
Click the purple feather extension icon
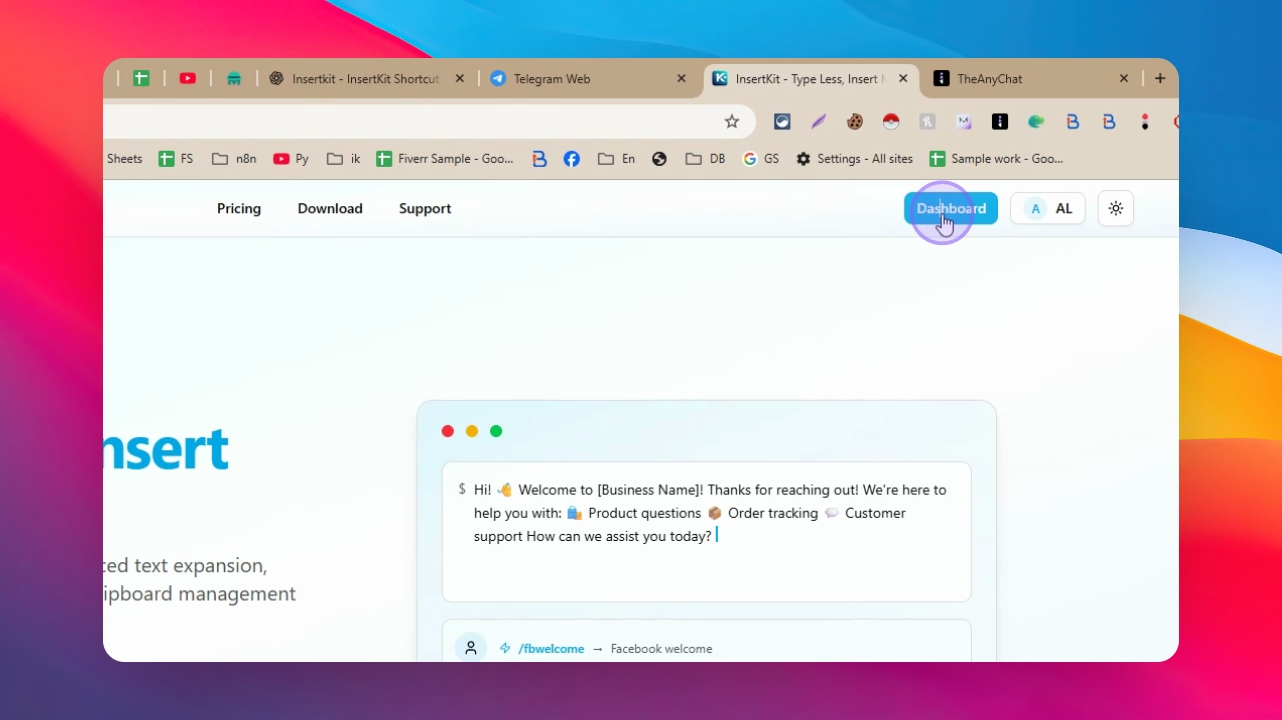click(x=819, y=121)
